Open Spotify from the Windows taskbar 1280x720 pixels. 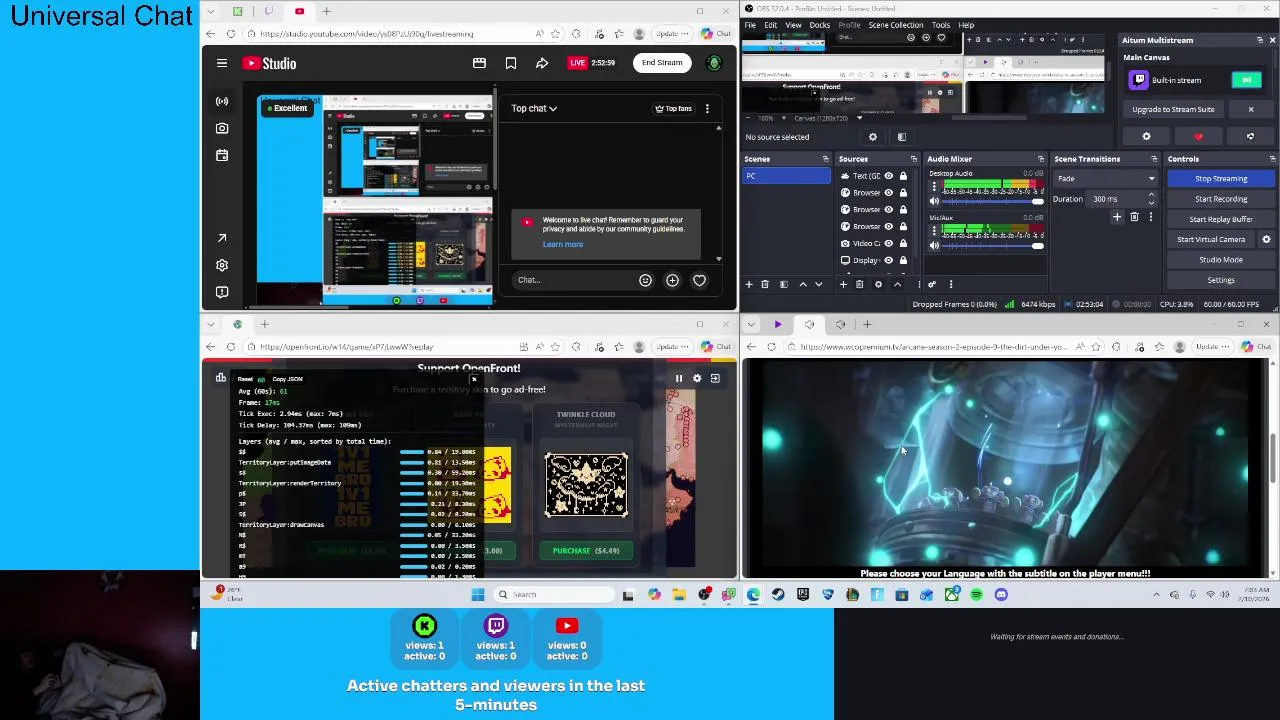(x=976, y=595)
